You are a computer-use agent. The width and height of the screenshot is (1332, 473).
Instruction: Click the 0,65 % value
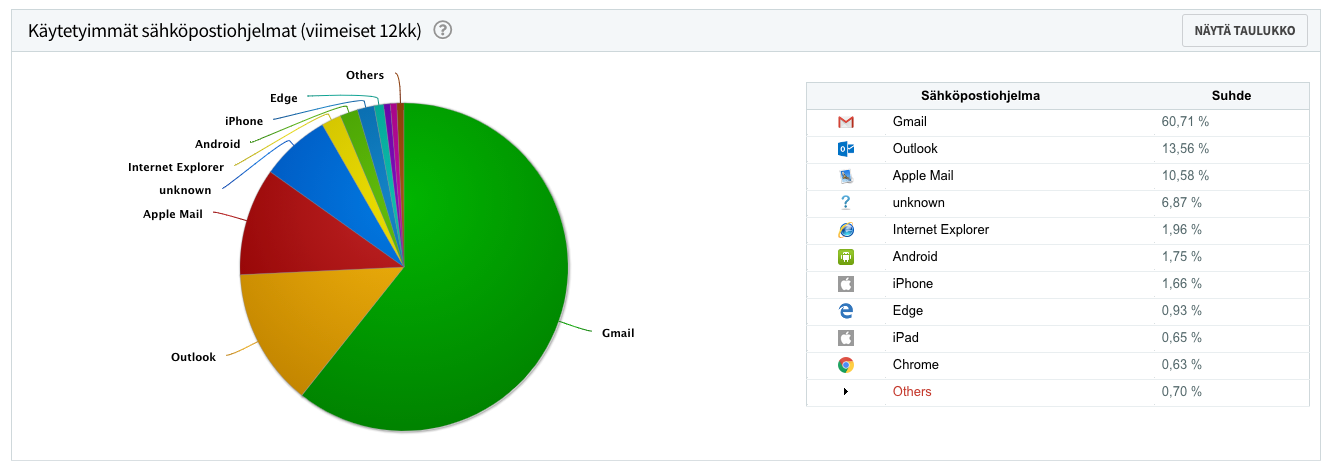click(x=1182, y=338)
